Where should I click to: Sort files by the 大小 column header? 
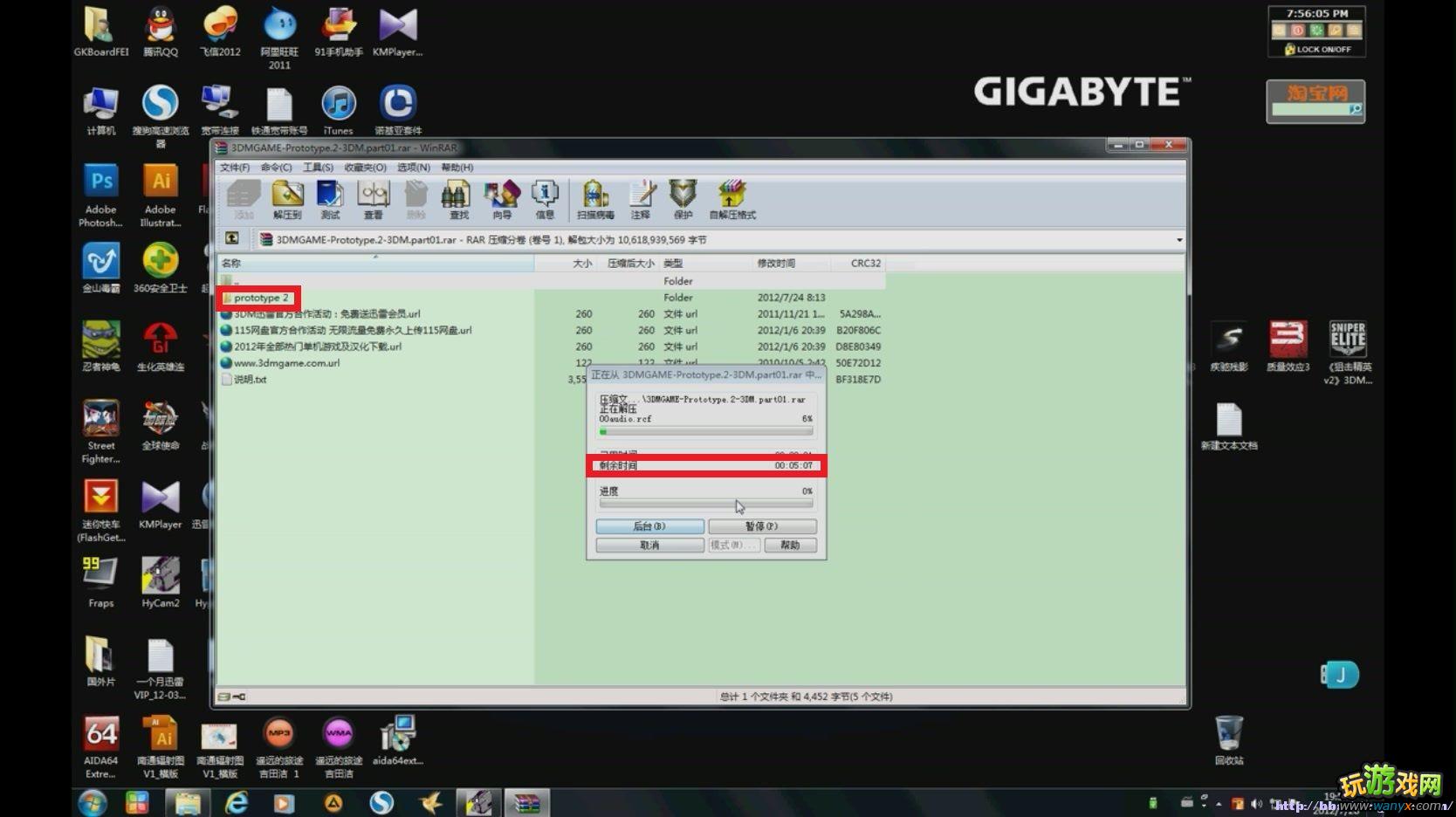(566, 263)
